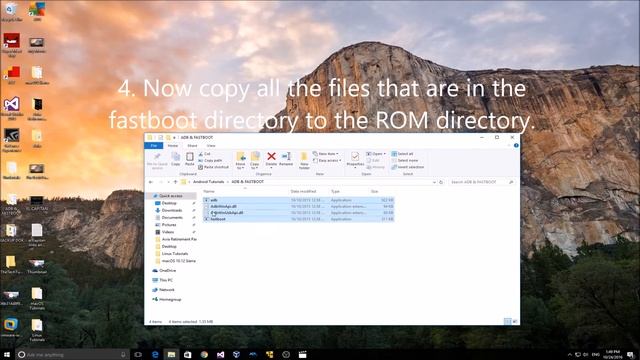Open the Visual Studio desktop shortcut

tap(11, 108)
